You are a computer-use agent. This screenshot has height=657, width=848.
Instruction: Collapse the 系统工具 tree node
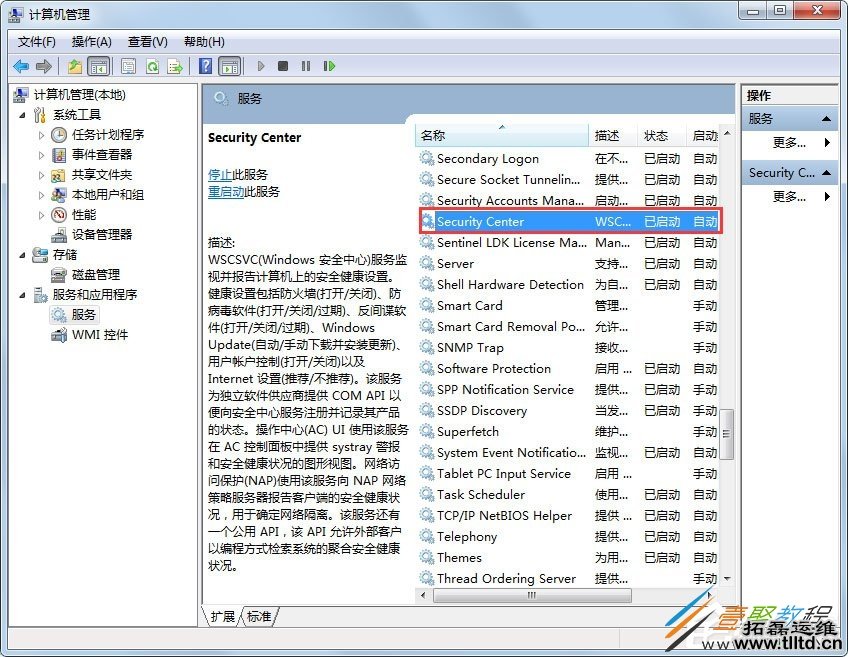click(x=22, y=114)
